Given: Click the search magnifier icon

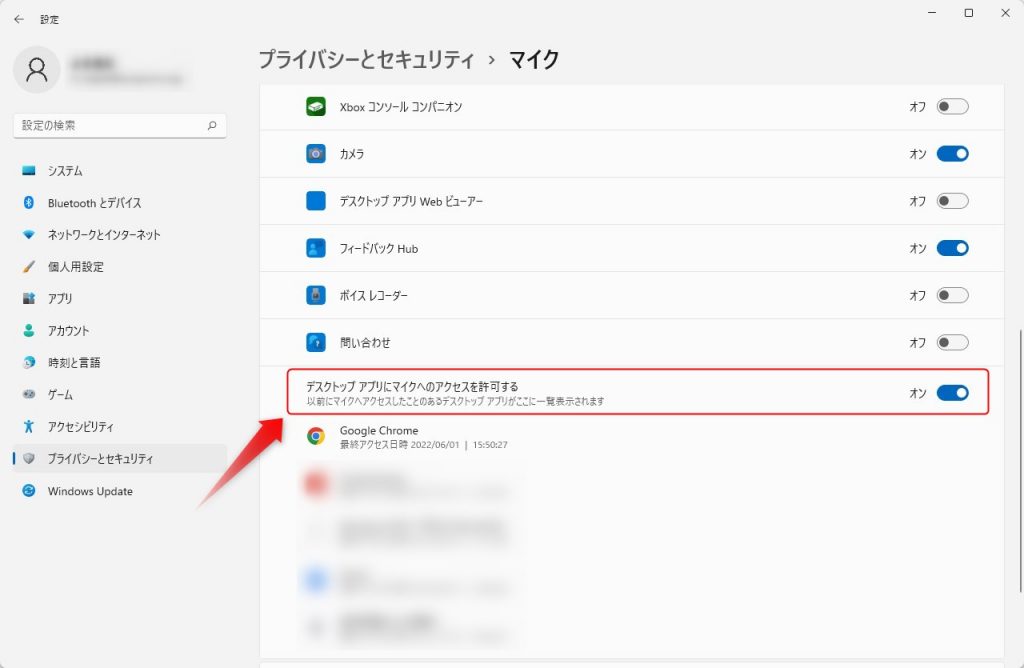Looking at the screenshot, I should pos(212,125).
